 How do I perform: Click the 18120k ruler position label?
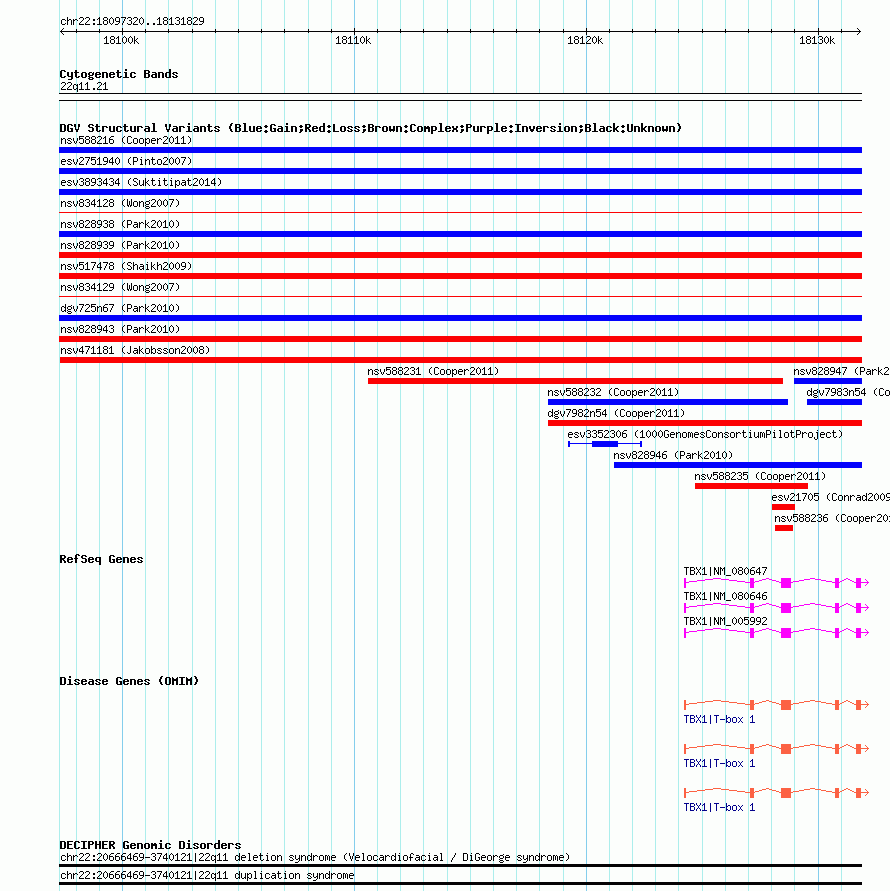(x=585, y=40)
